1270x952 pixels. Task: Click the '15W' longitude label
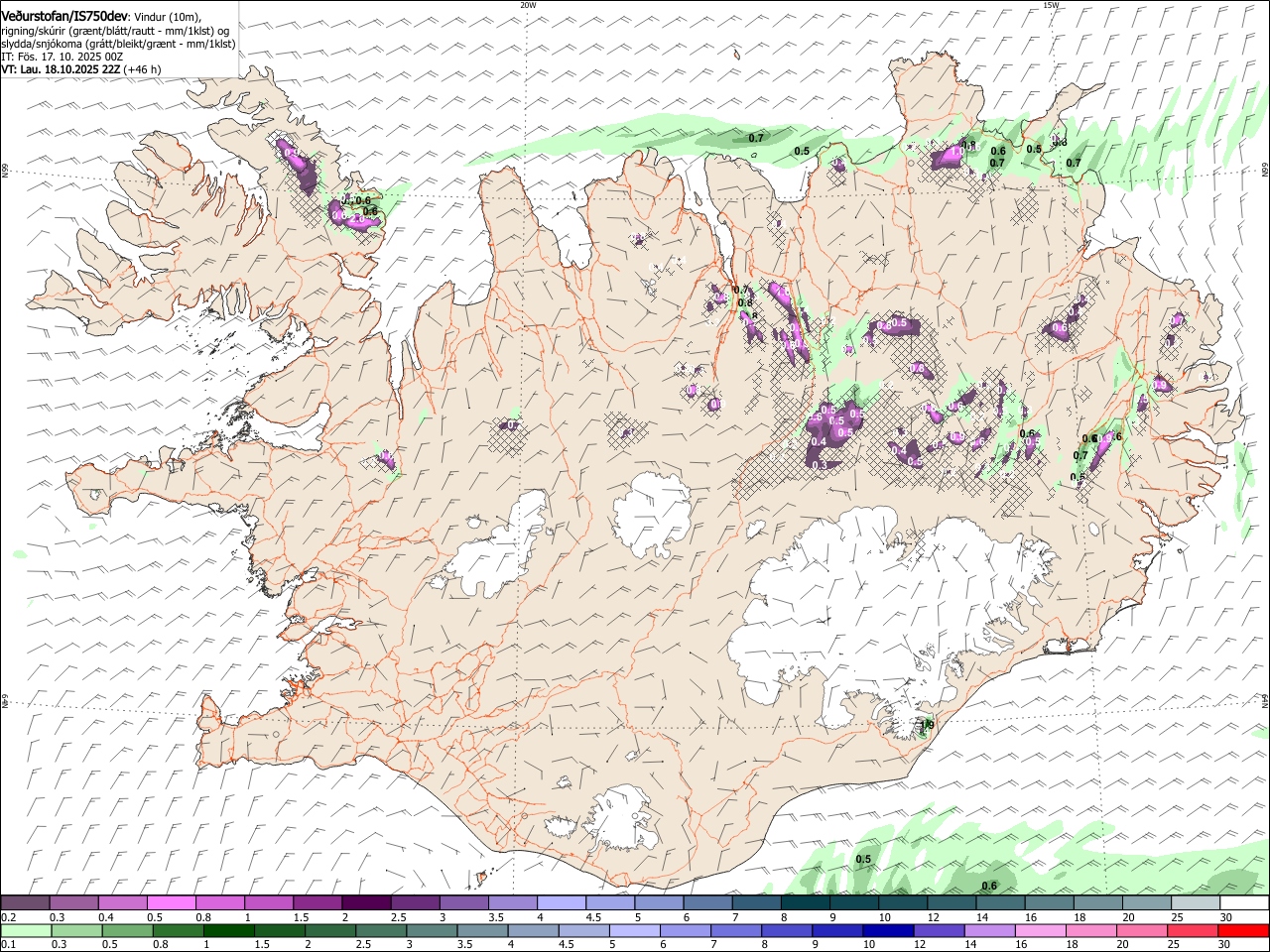pos(1051,5)
